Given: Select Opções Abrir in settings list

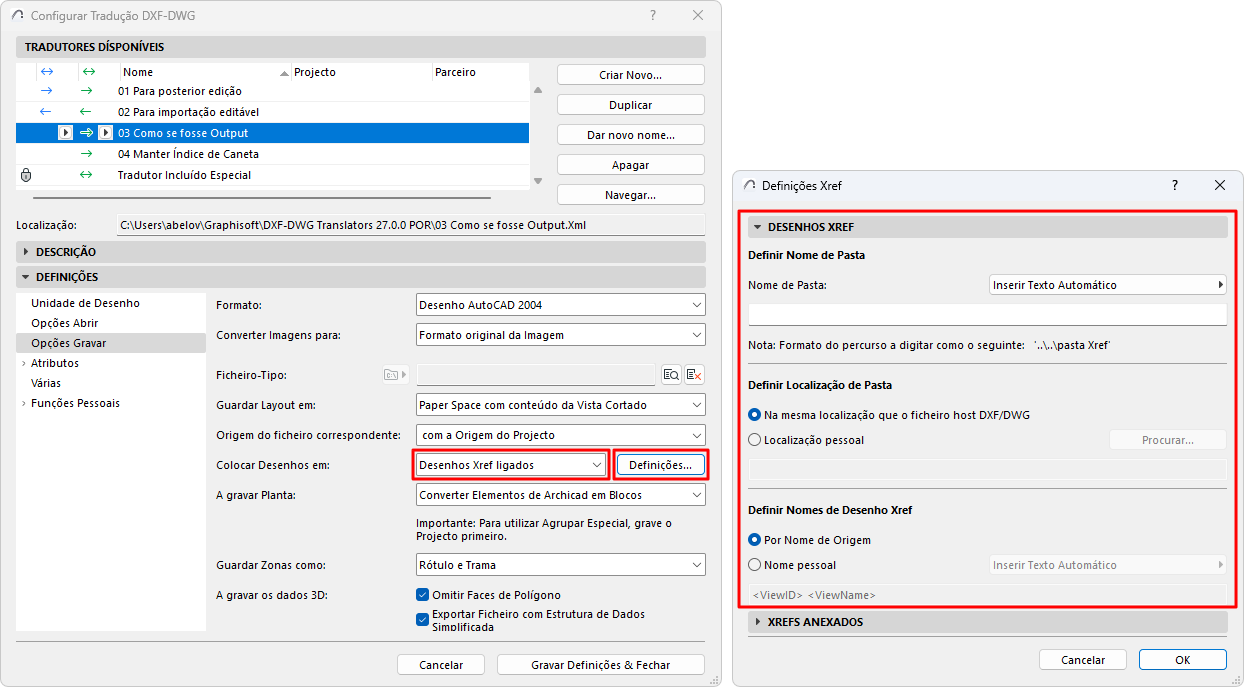Looking at the screenshot, I should pos(64,323).
